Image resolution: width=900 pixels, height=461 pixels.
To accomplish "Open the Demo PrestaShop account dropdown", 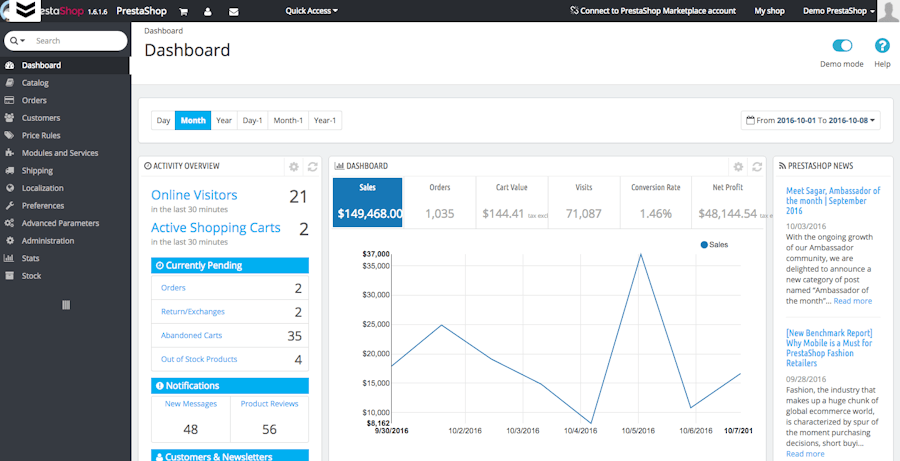I will coord(839,11).
